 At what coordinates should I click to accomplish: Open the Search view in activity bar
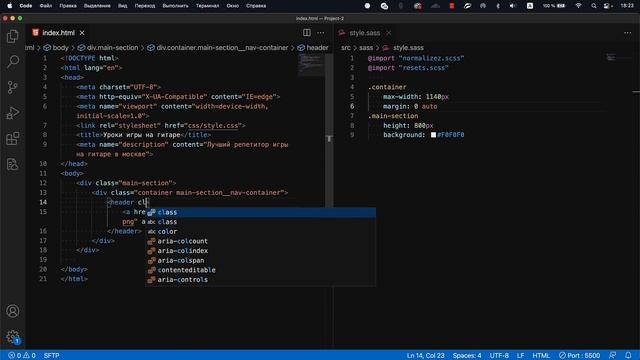(13, 62)
